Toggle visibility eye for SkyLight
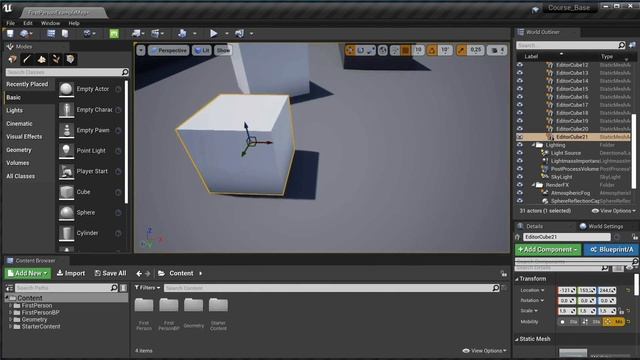Viewport: 640px width, 360px height. (520, 177)
